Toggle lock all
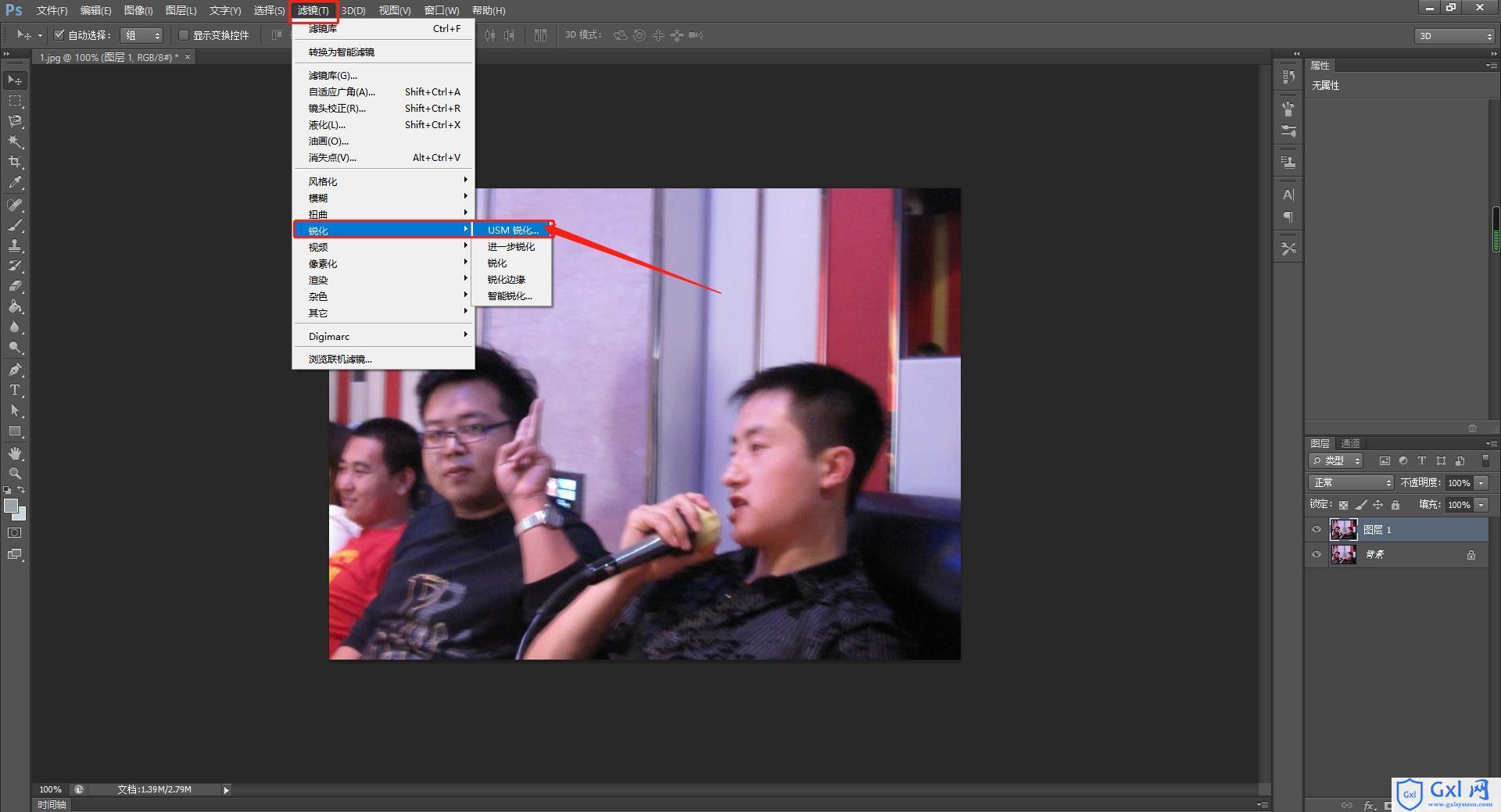The width and height of the screenshot is (1501, 812). point(1395,505)
